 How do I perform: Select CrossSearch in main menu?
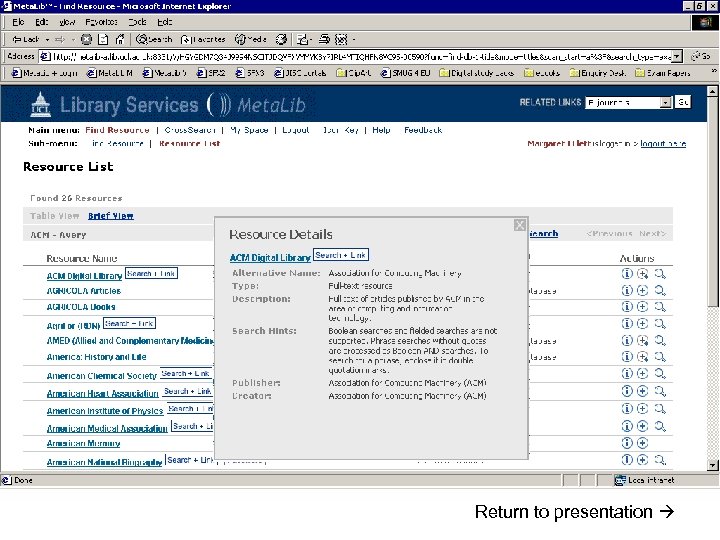[190, 130]
